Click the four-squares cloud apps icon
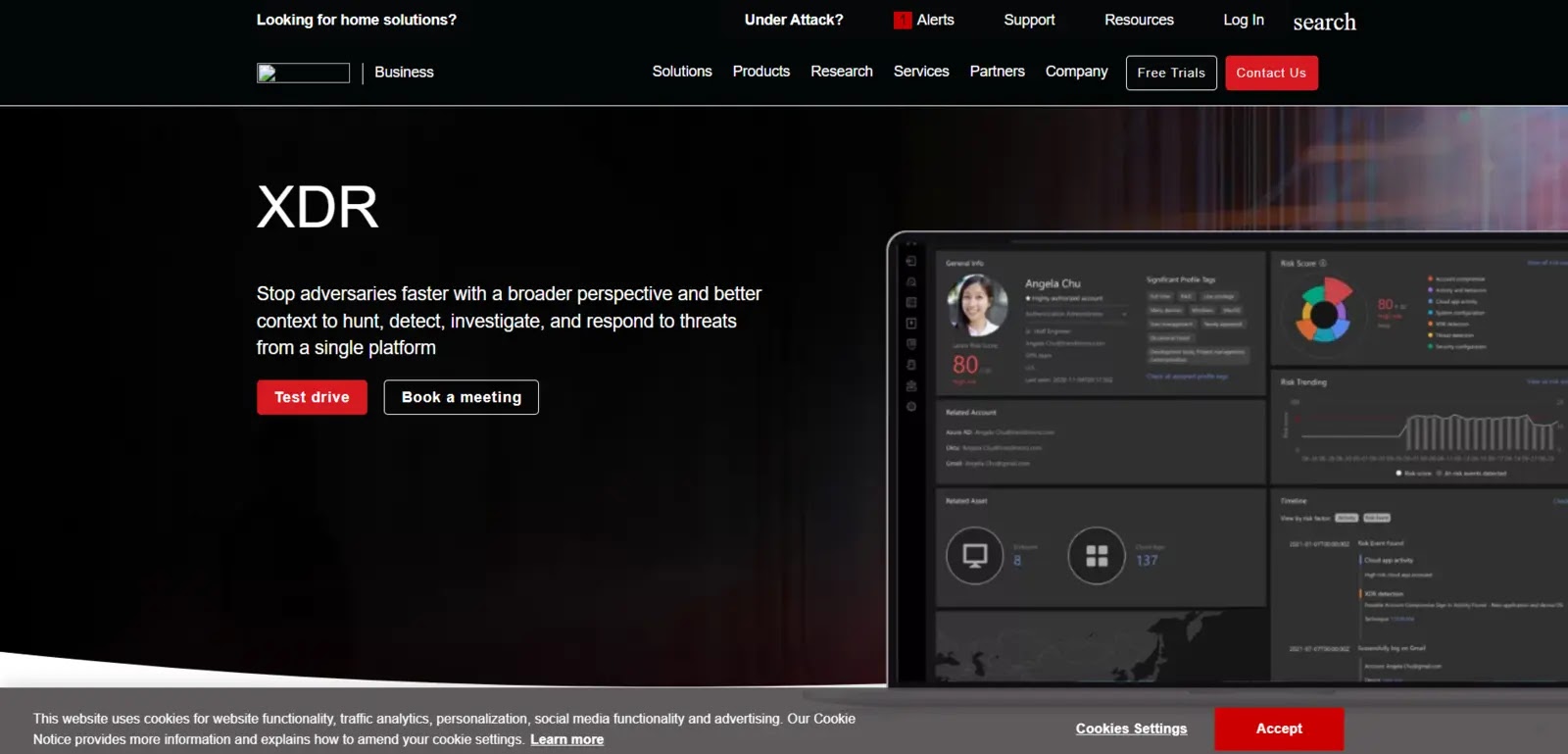The height and width of the screenshot is (754, 1568). point(1097,556)
